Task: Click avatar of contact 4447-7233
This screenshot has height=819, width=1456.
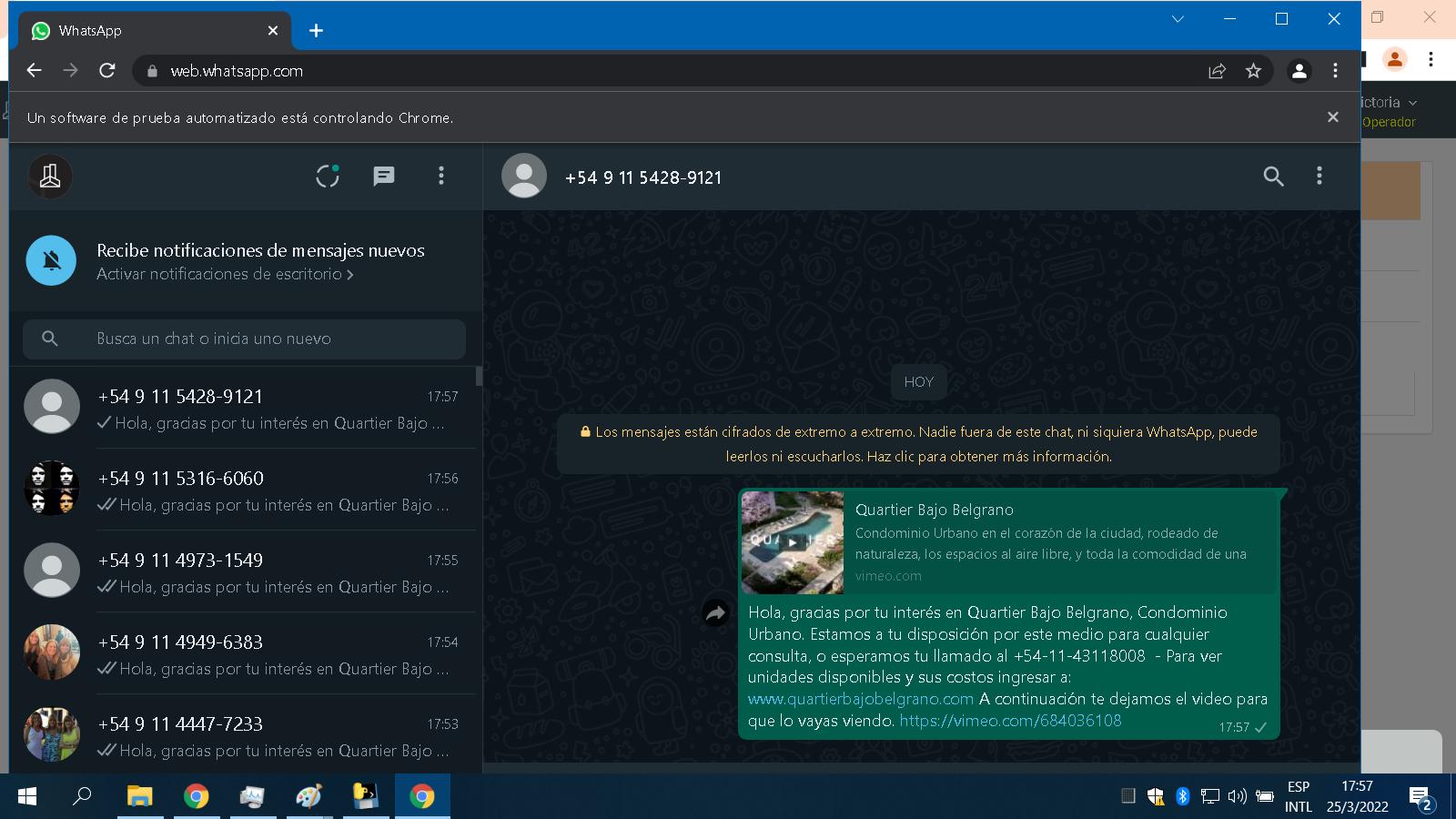Action: point(52,734)
